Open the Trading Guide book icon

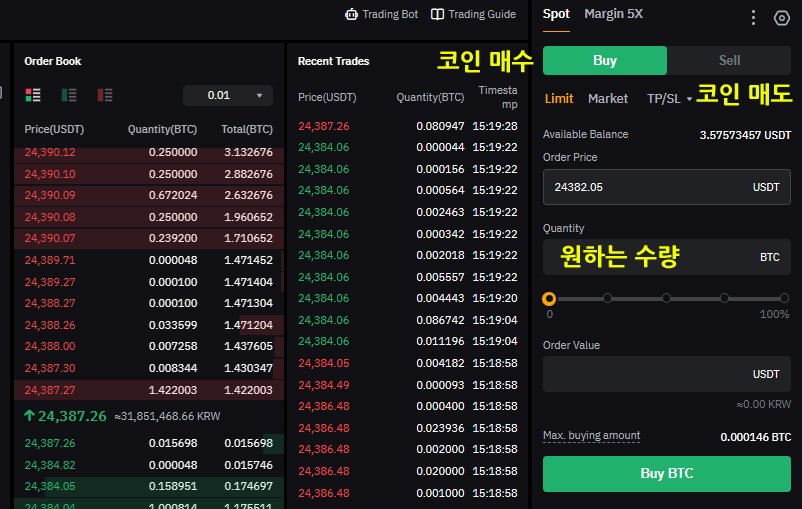(x=437, y=14)
